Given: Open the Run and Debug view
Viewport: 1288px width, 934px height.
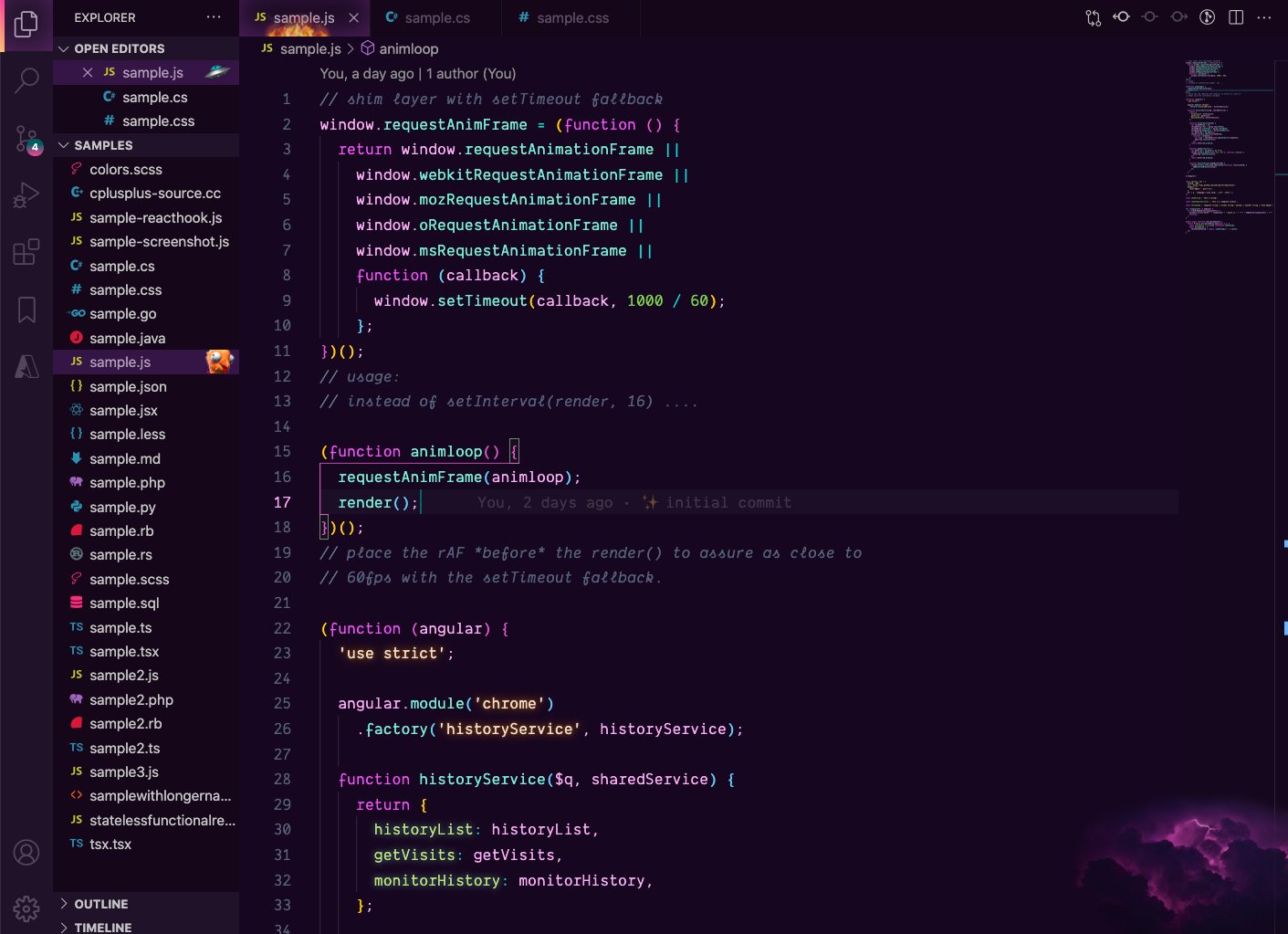Looking at the screenshot, I should 26,195.
